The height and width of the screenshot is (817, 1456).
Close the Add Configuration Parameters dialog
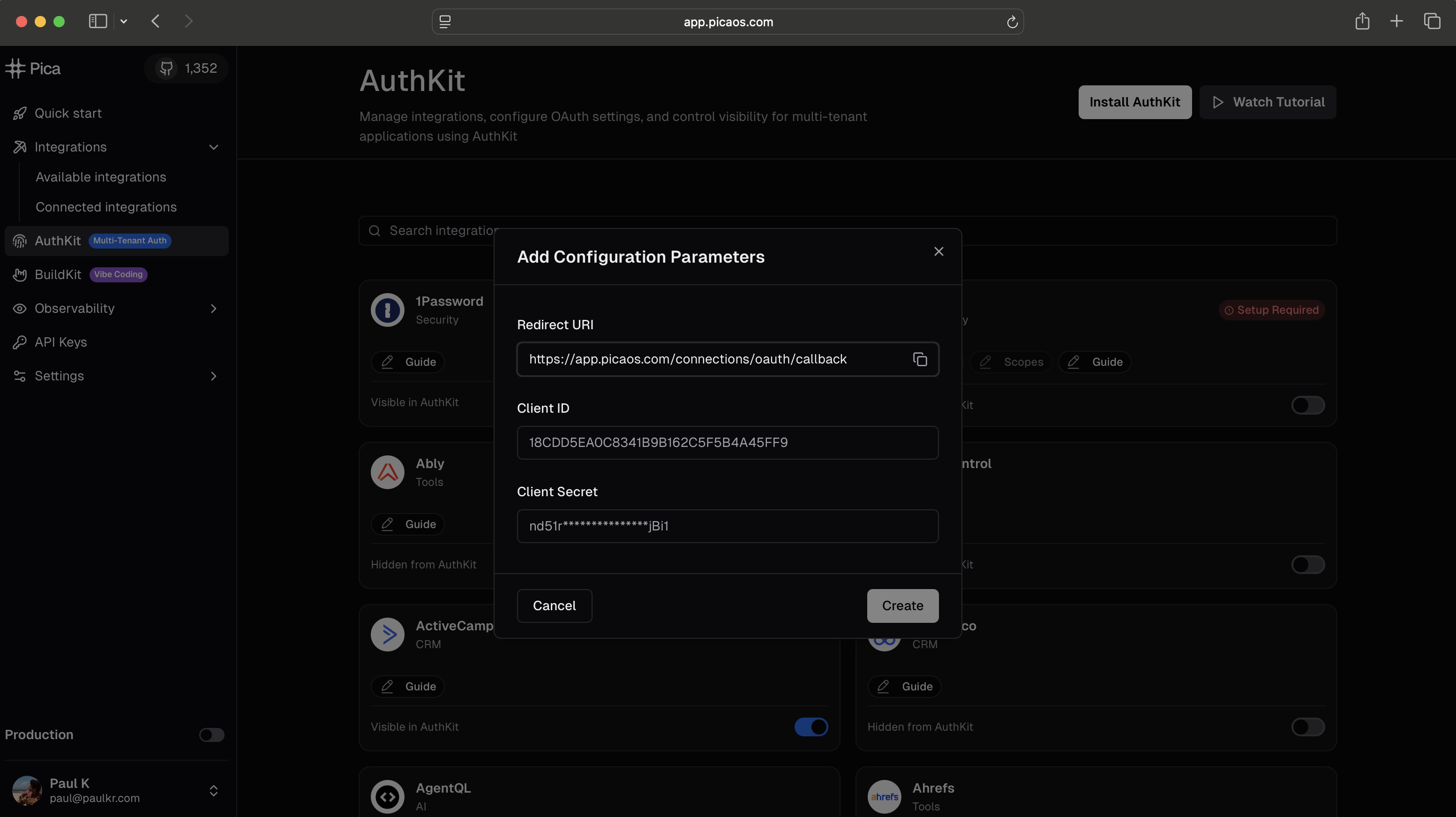point(938,251)
